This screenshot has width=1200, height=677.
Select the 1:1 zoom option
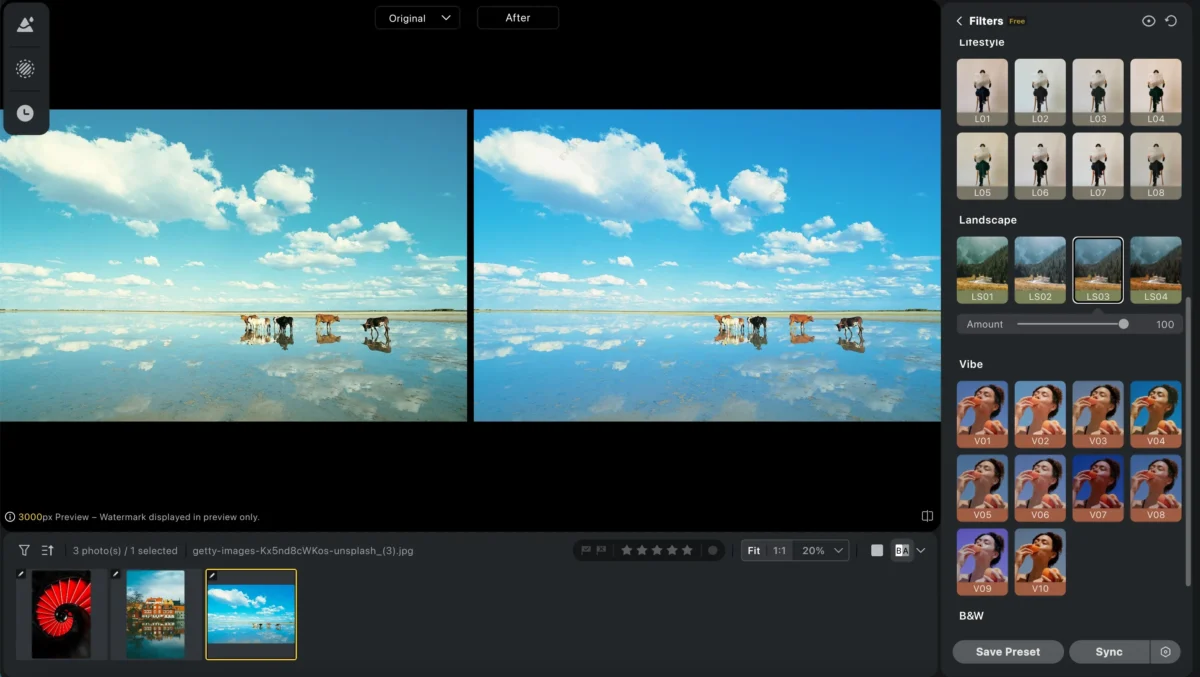tap(779, 550)
